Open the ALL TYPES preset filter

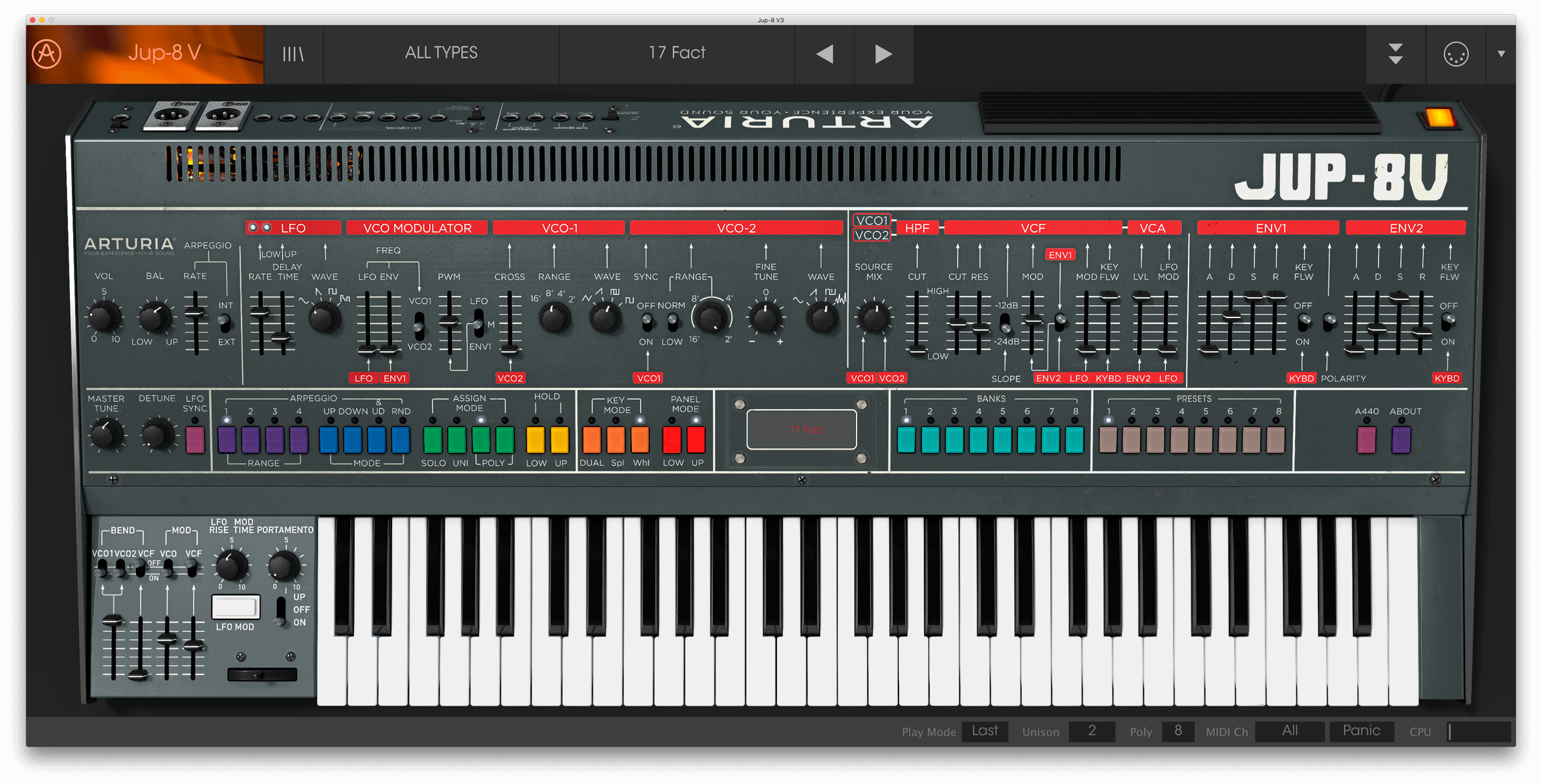(x=441, y=53)
